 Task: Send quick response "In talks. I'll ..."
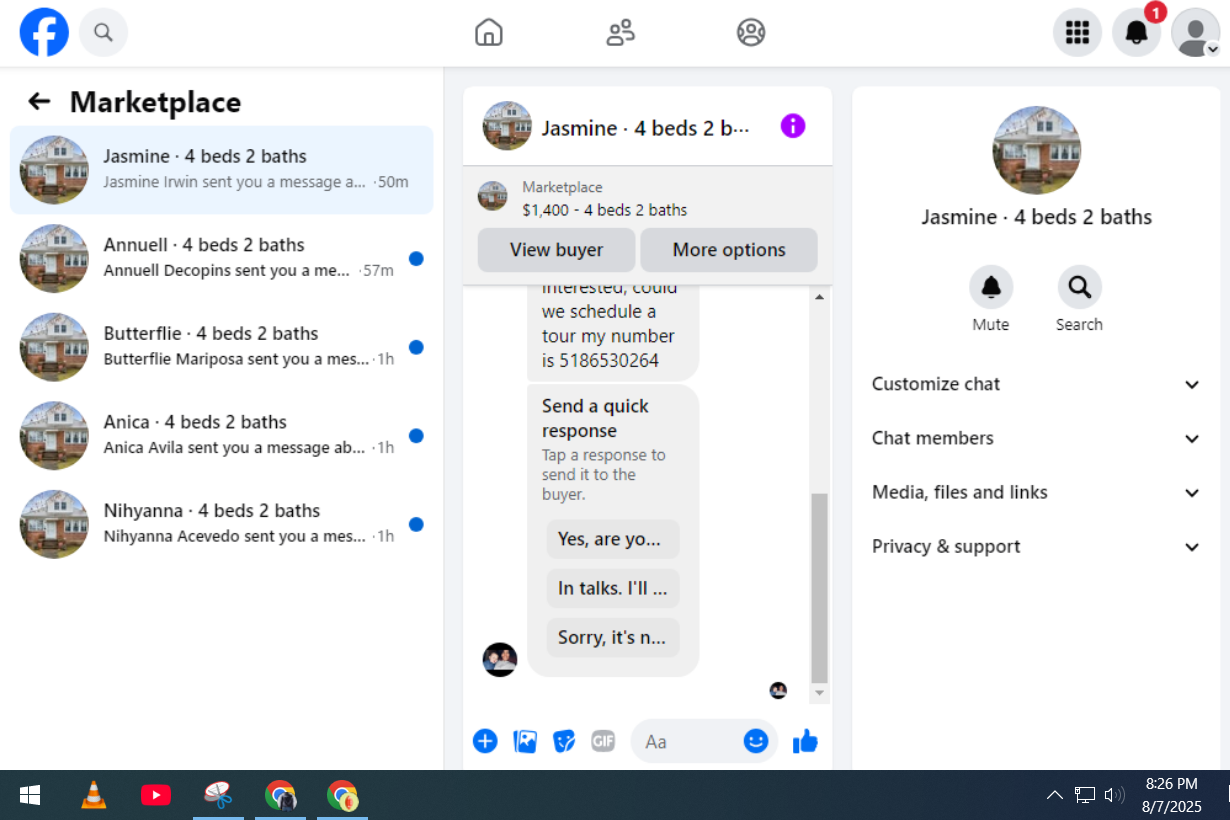[x=613, y=588]
